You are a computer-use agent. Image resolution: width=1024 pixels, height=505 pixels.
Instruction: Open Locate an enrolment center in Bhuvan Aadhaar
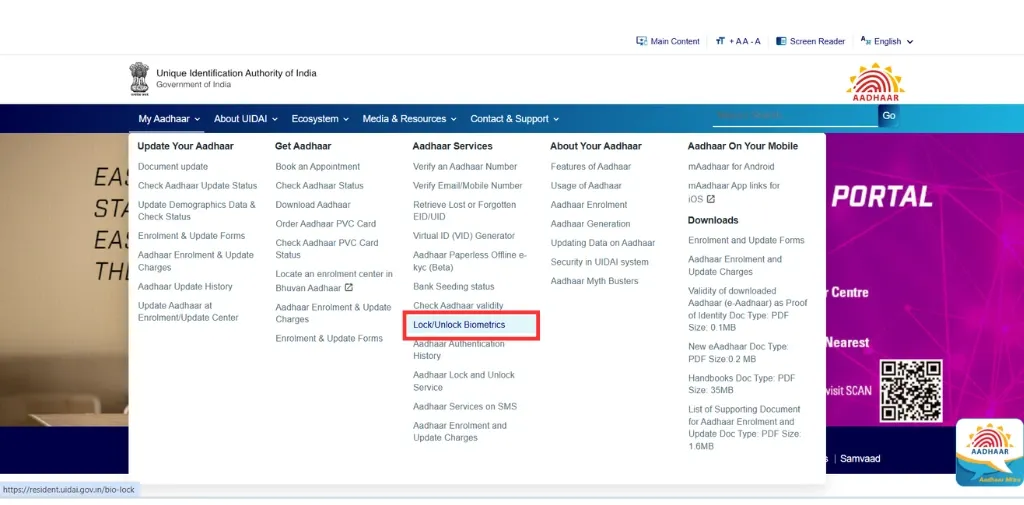[x=334, y=280]
